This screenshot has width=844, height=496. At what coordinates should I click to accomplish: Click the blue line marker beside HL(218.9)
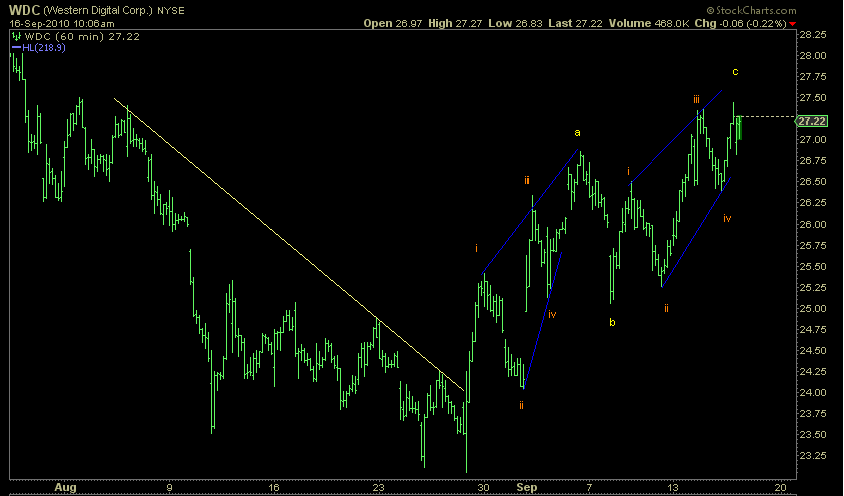17,48
